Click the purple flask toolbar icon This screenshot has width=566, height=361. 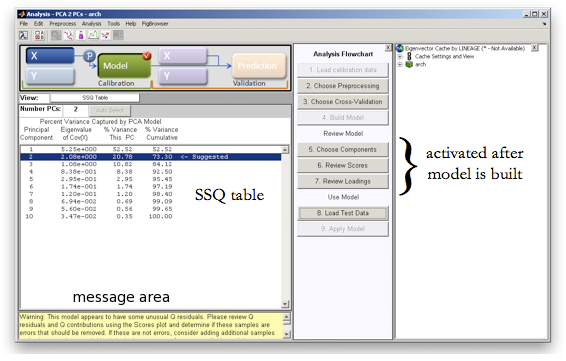[81, 35]
